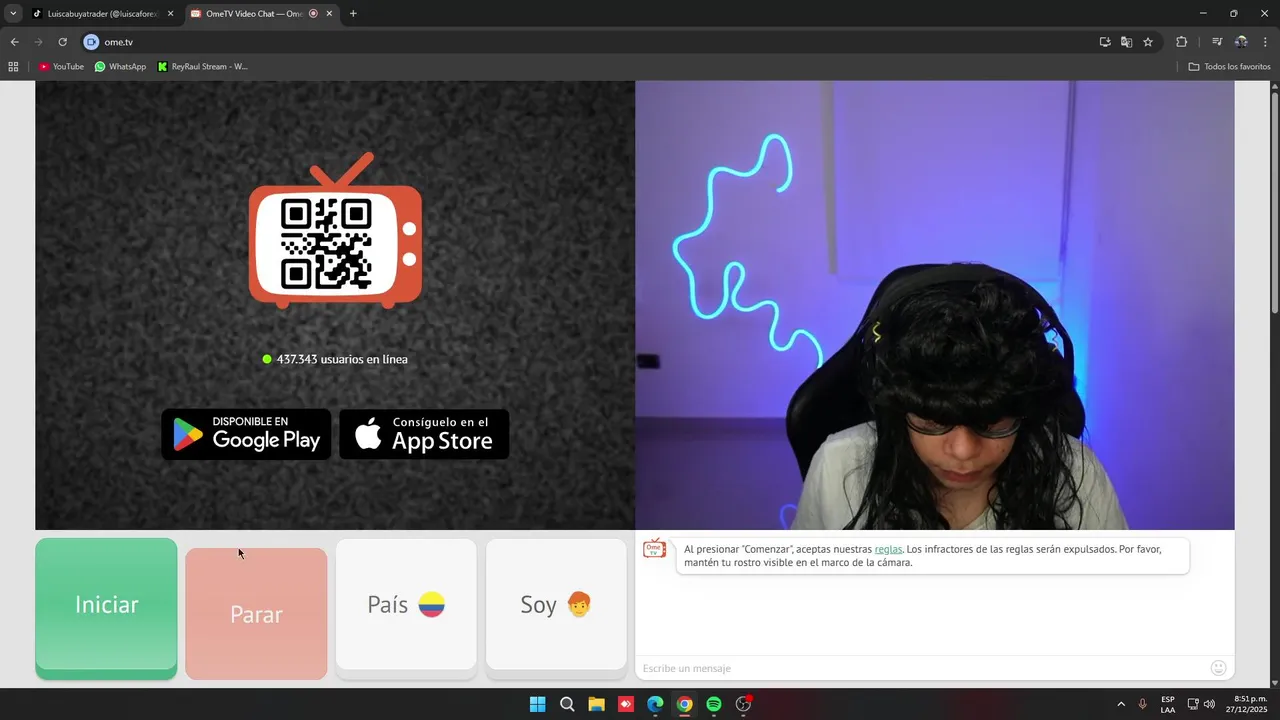Screen dimensions: 1280x720
Task: Click the OmeTV avatar beside chat message
Action: (654, 548)
